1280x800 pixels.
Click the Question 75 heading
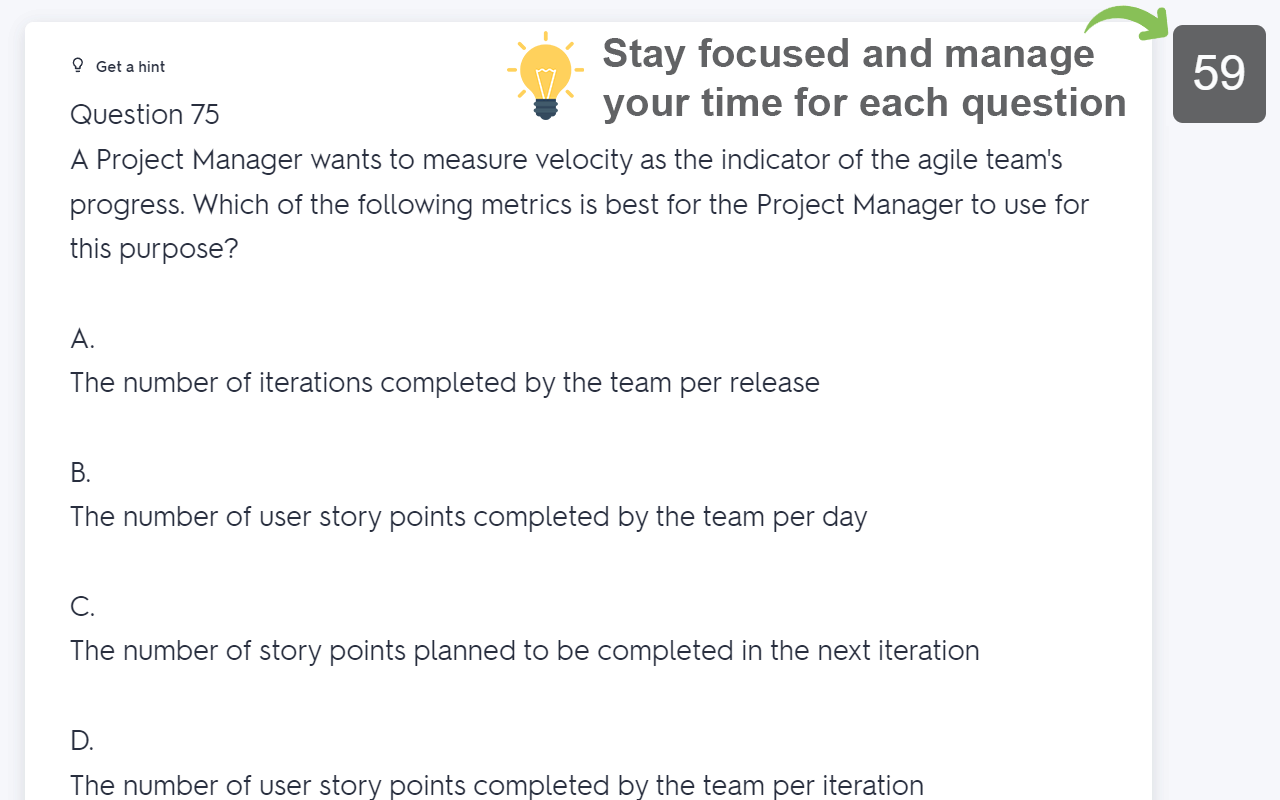145,115
